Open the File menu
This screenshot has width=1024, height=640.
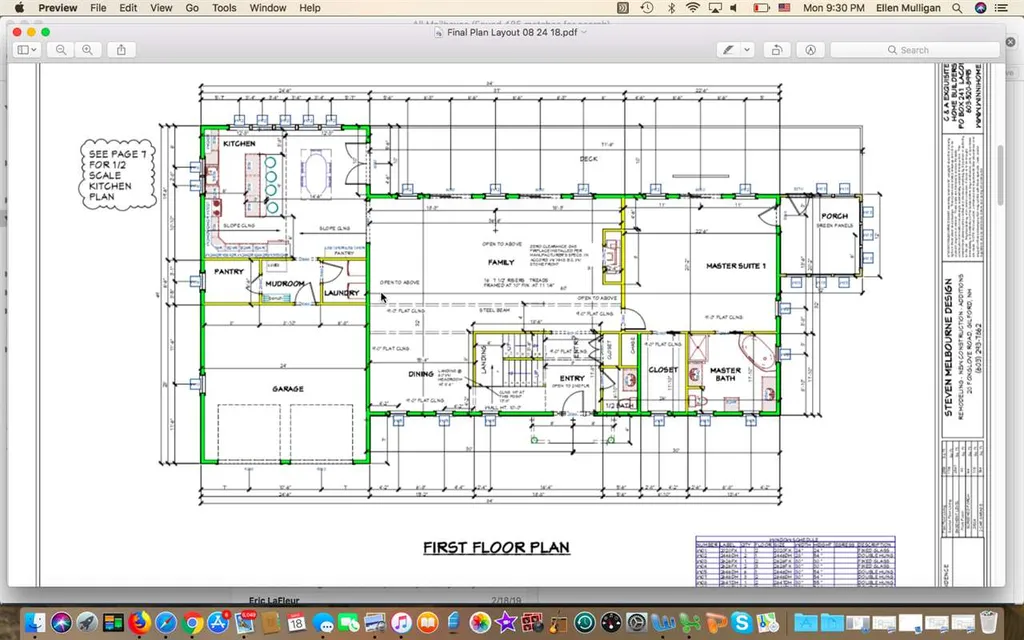tap(98, 8)
